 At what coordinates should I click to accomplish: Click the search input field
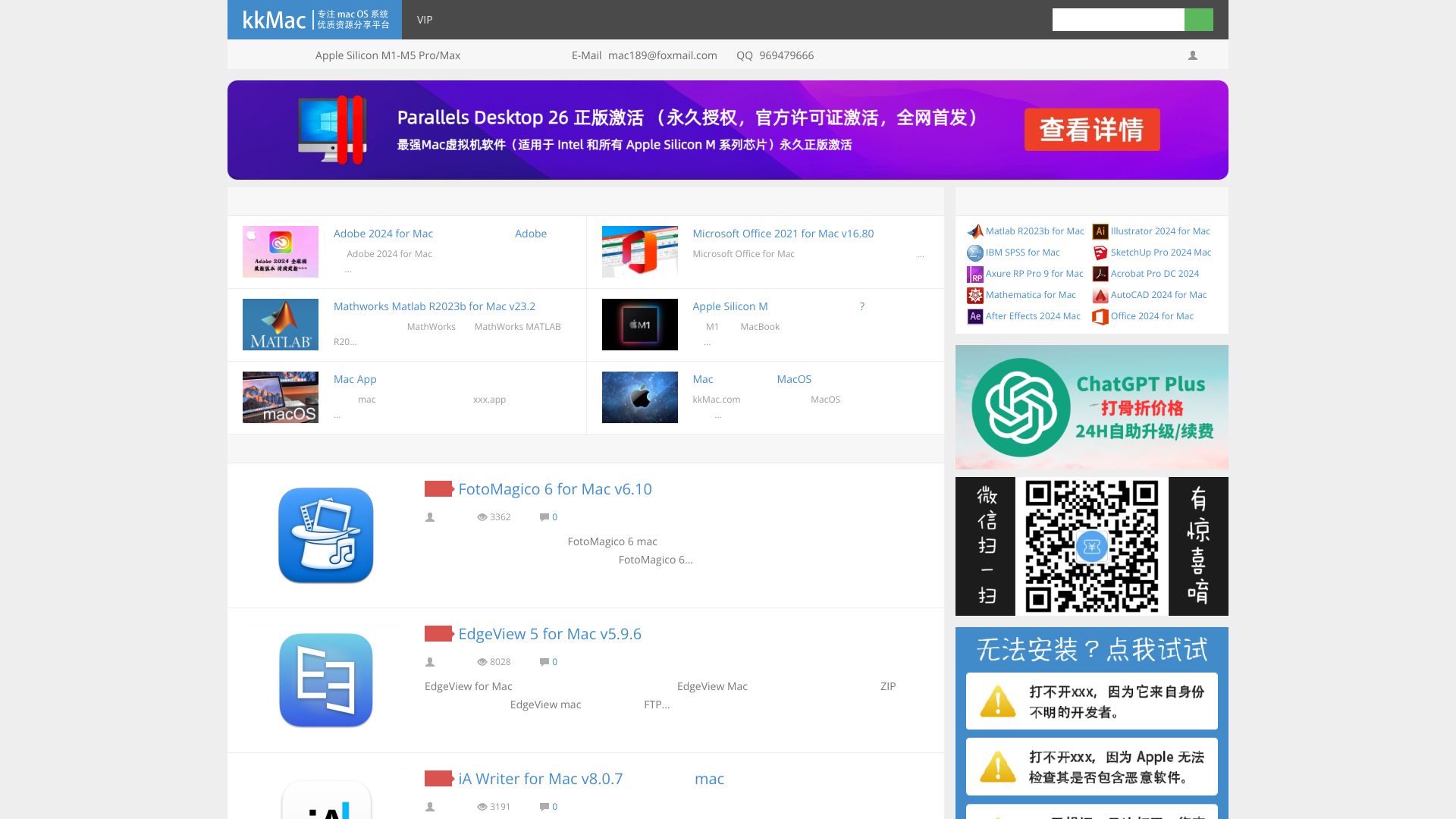[x=1119, y=20]
